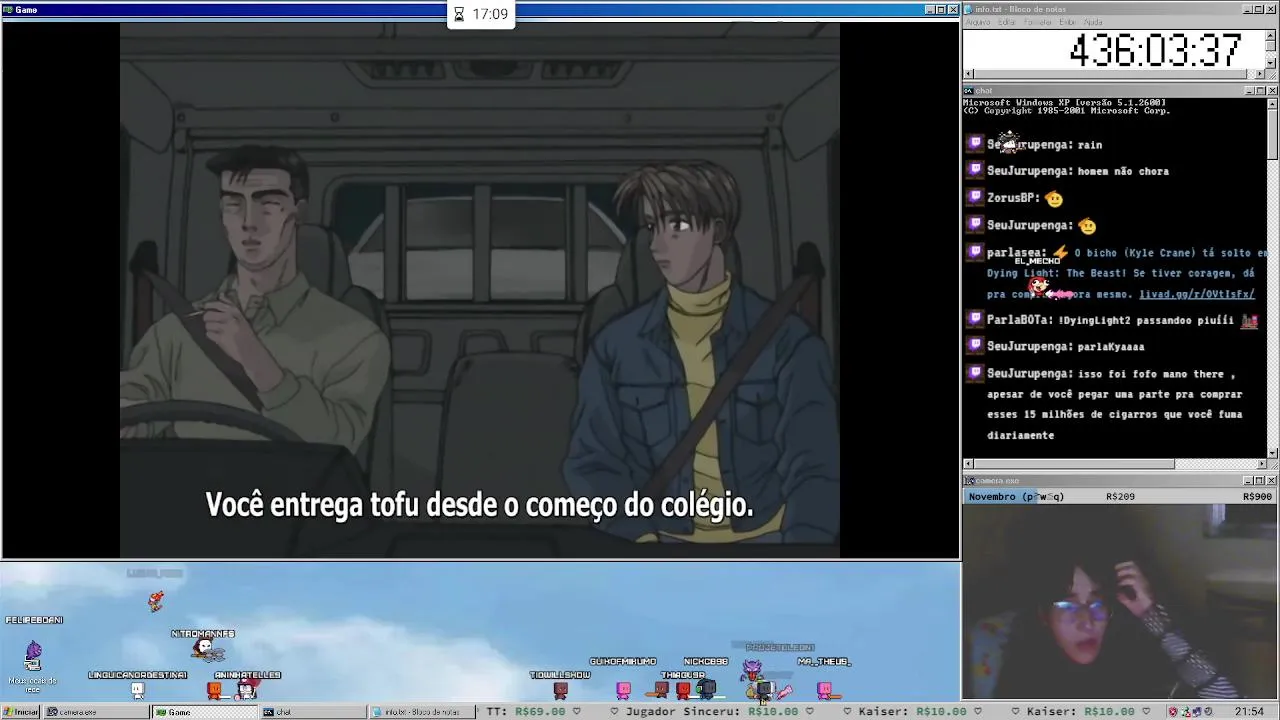Click the taskbar clock showing 21:54
The height and width of the screenshot is (720, 1280).
(x=1249, y=712)
